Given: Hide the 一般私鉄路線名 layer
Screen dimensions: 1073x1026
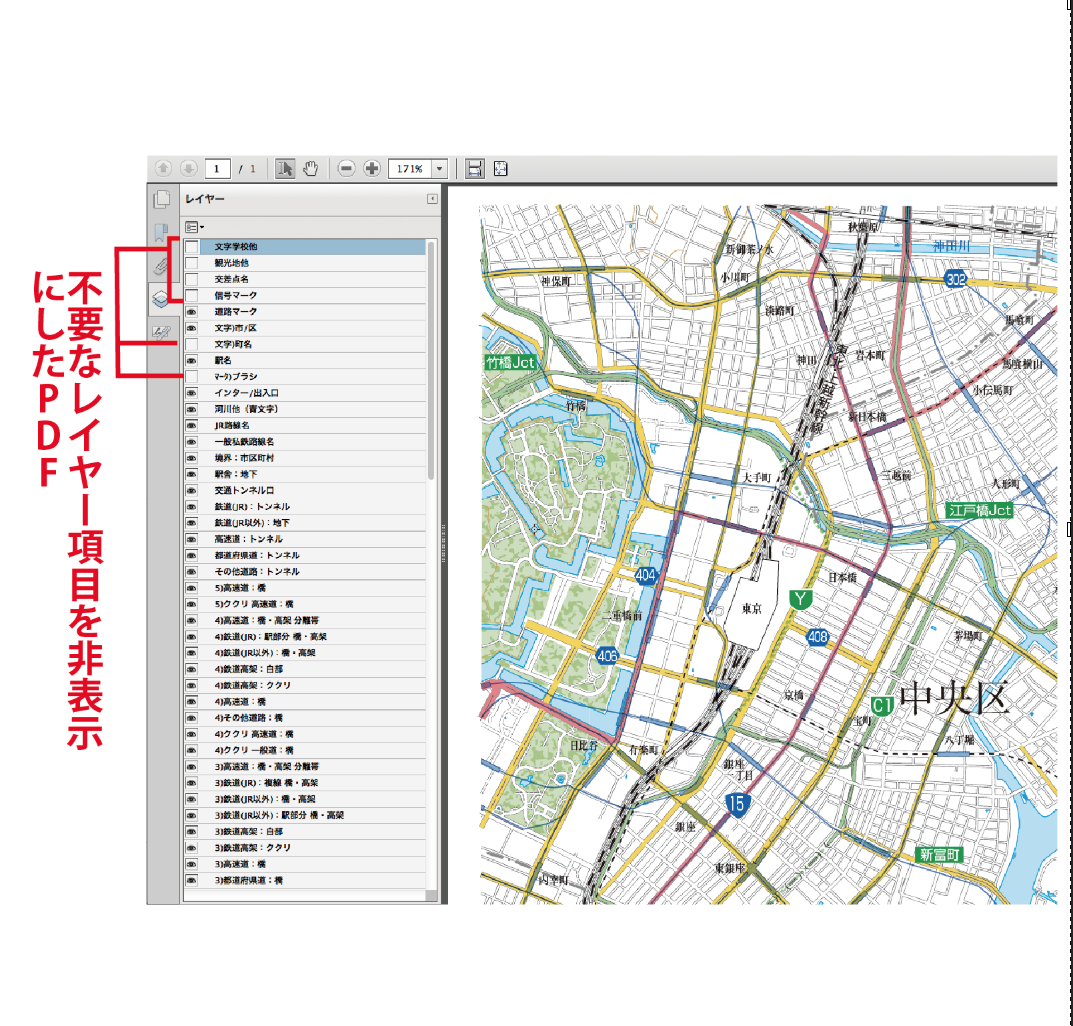Looking at the screenshot, I should pyautogui.click(x=192, y=441).
